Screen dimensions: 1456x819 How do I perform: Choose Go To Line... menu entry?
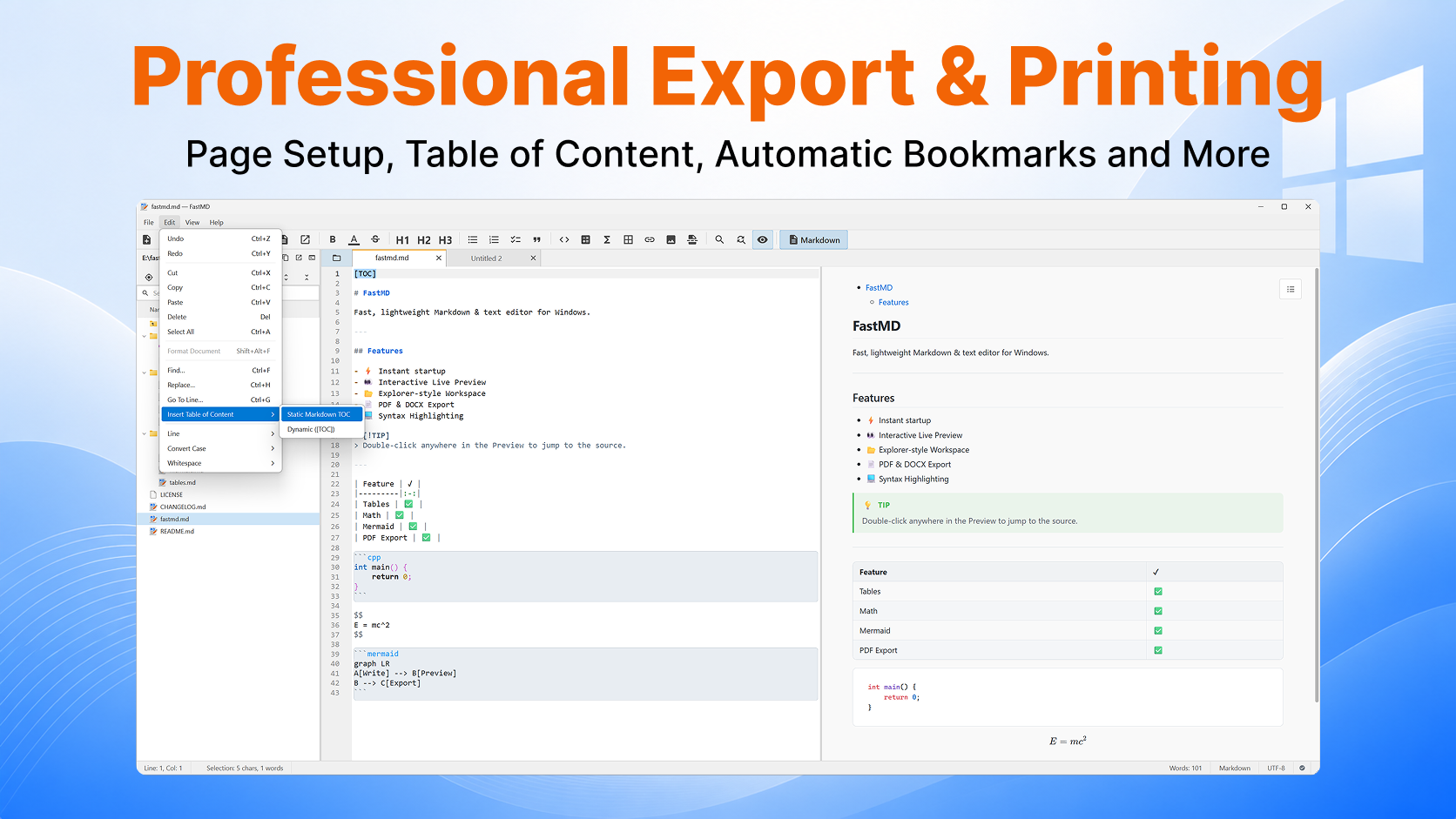pos(219,399)
